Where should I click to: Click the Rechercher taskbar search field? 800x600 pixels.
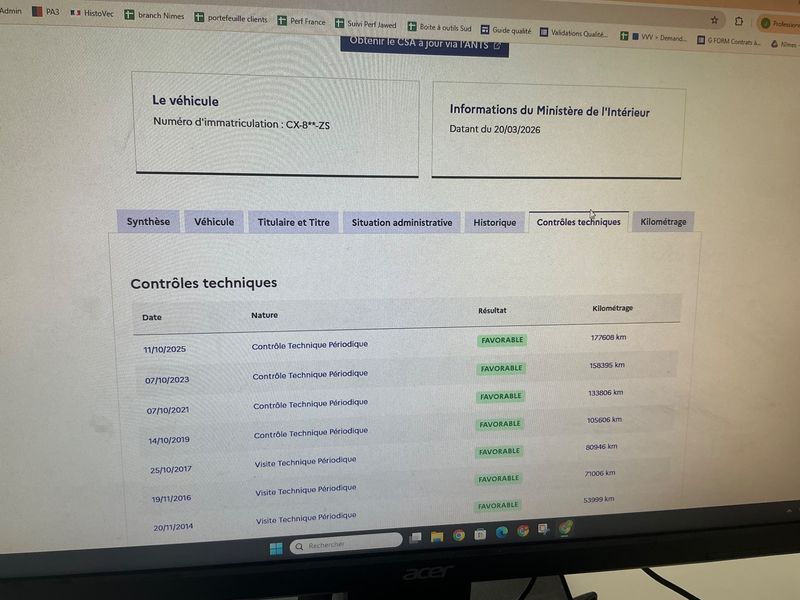point(346,544)
